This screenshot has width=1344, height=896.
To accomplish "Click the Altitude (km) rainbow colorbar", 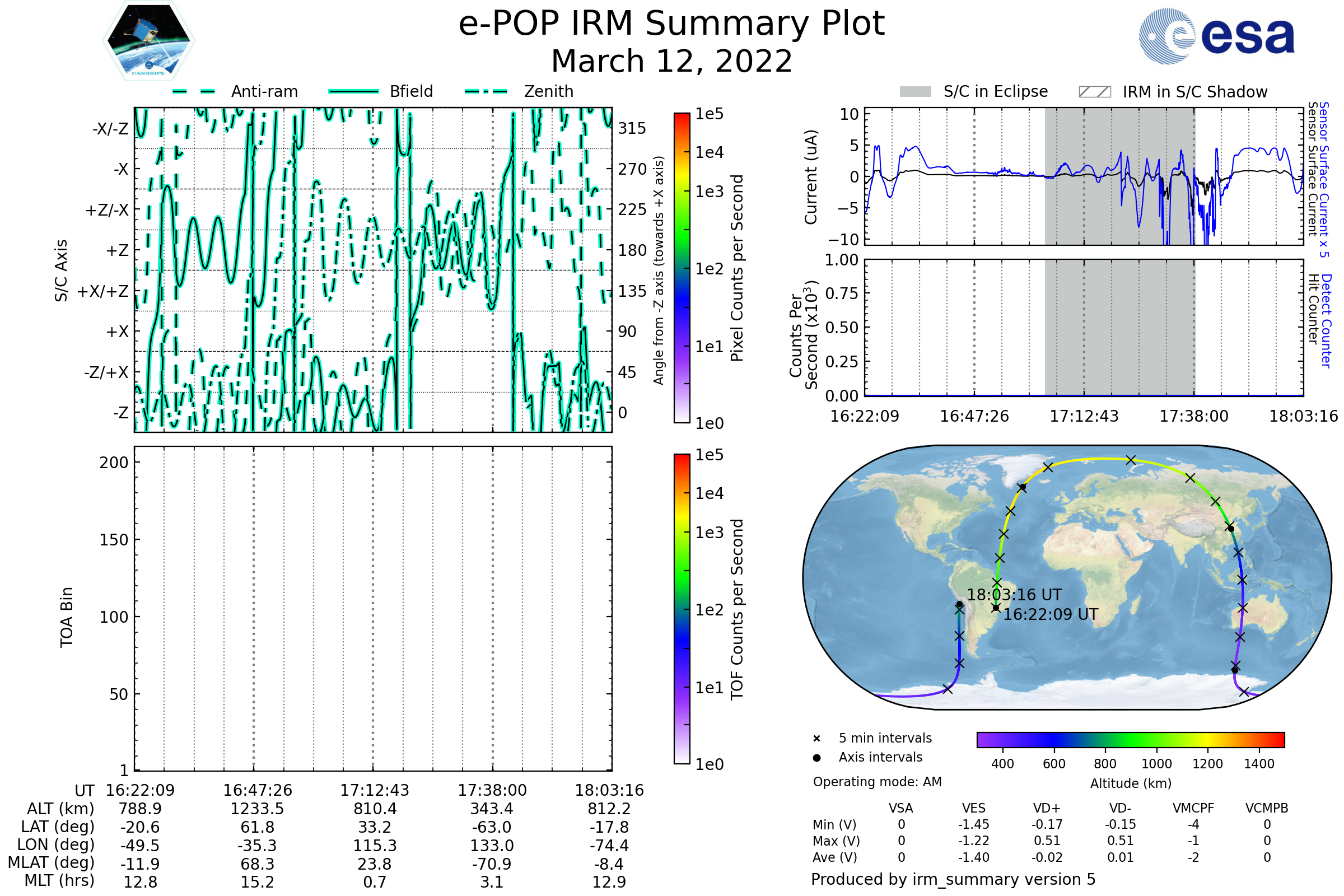I will pos(1130,739).
